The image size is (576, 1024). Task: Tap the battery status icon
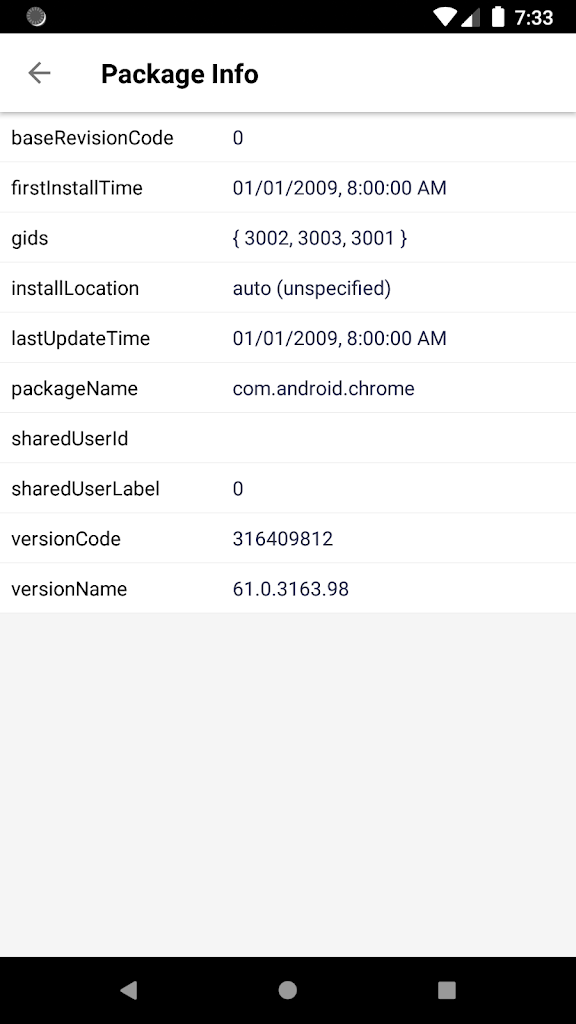498,17
